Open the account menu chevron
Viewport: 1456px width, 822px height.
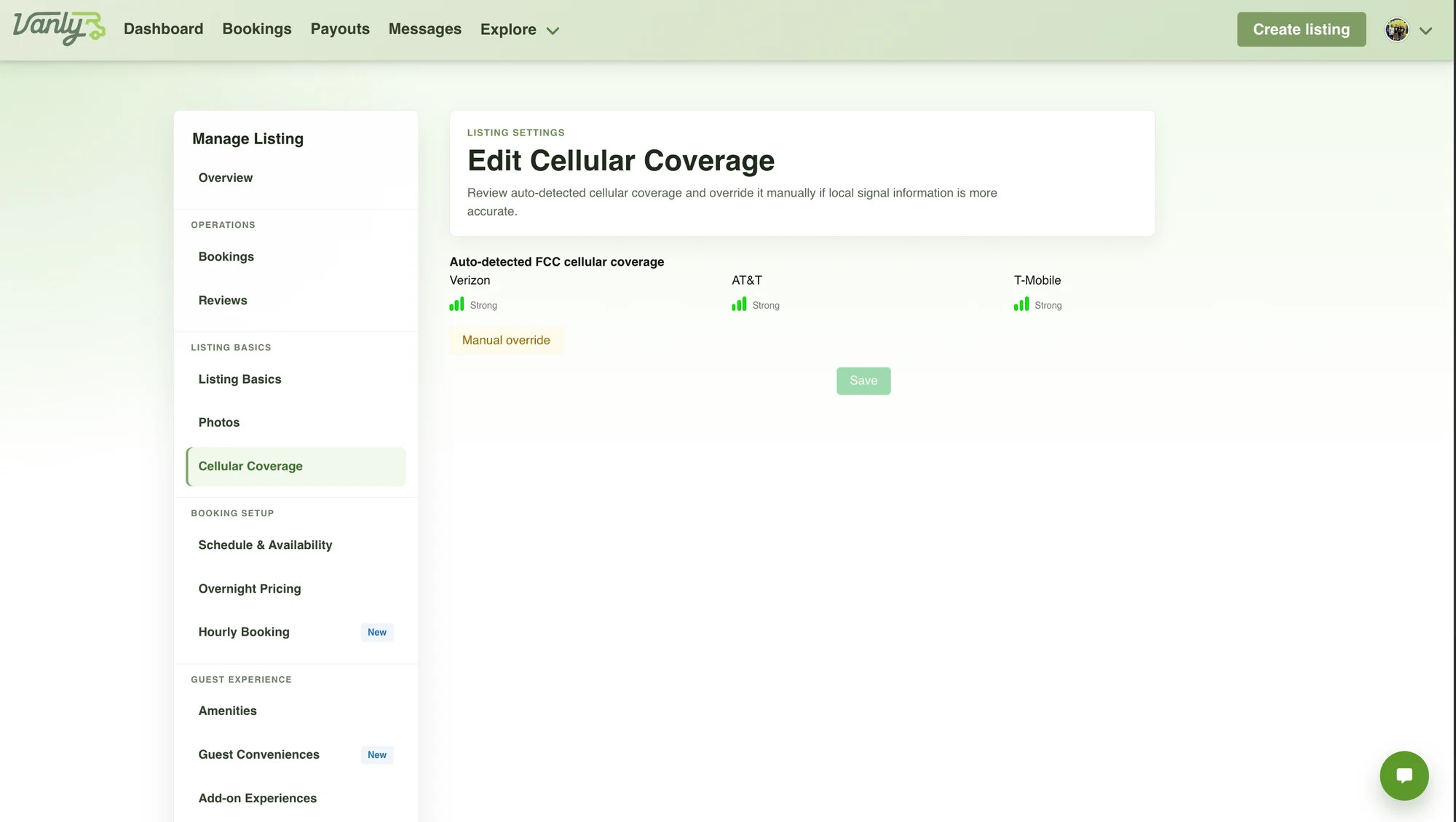pos(1425,31)
